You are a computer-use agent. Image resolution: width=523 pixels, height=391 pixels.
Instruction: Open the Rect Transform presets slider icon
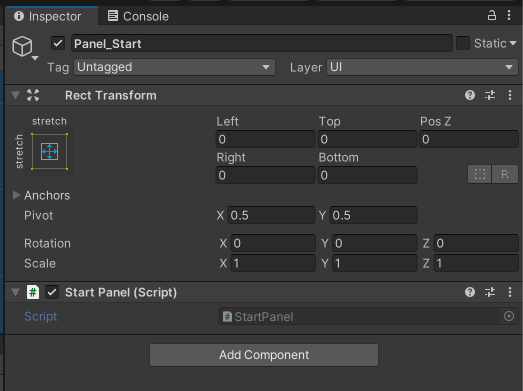(490, 95)
